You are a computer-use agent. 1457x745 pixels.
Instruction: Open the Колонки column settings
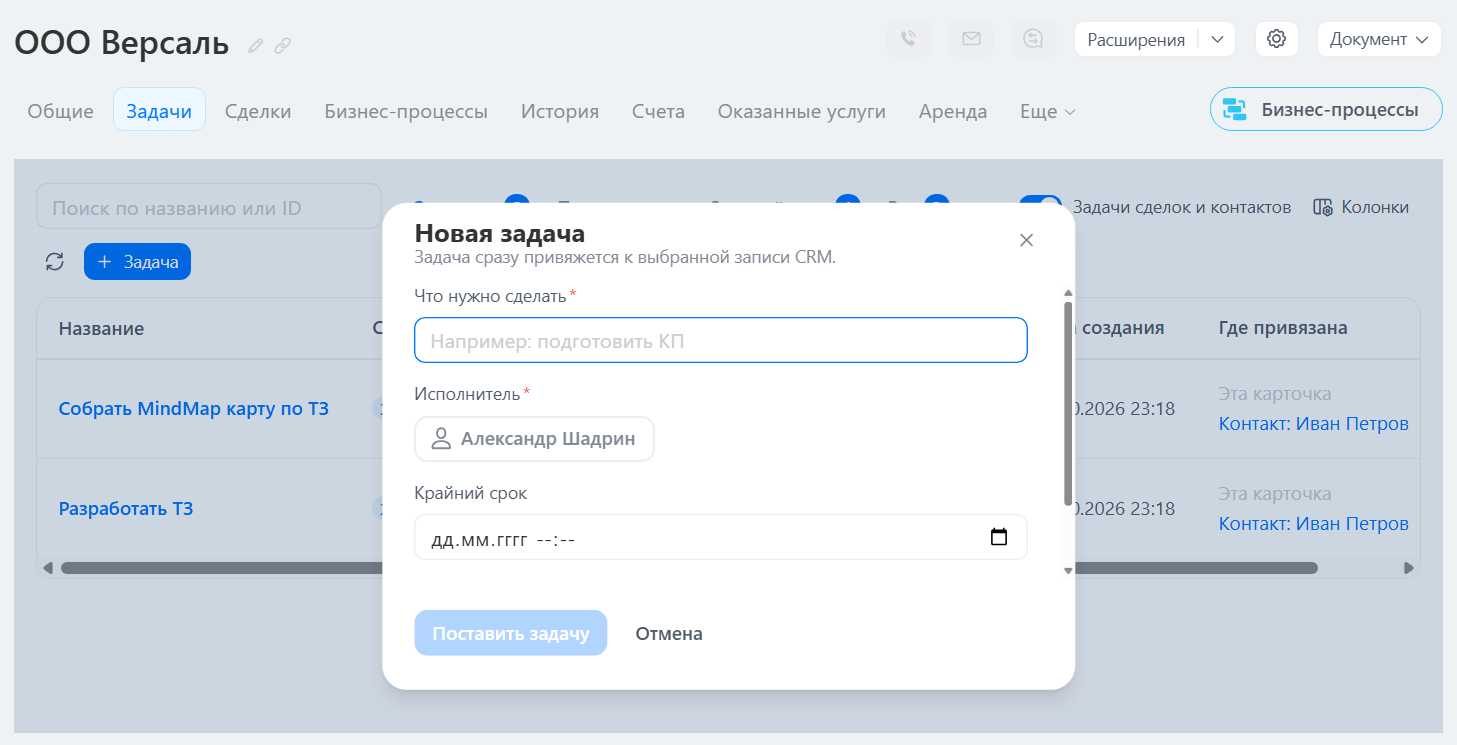(x=1361, y=207)
